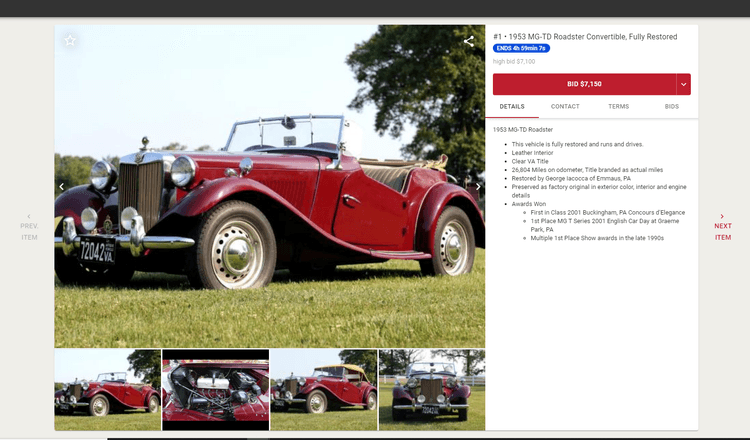Expand the bid amount dropdown arrow

684,84
